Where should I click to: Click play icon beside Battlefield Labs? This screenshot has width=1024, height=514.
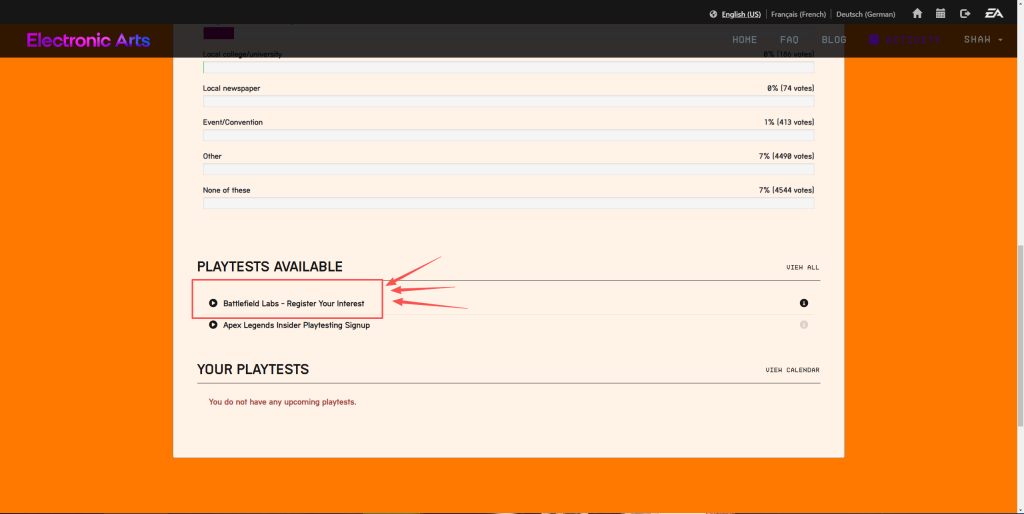pos(213,303)
